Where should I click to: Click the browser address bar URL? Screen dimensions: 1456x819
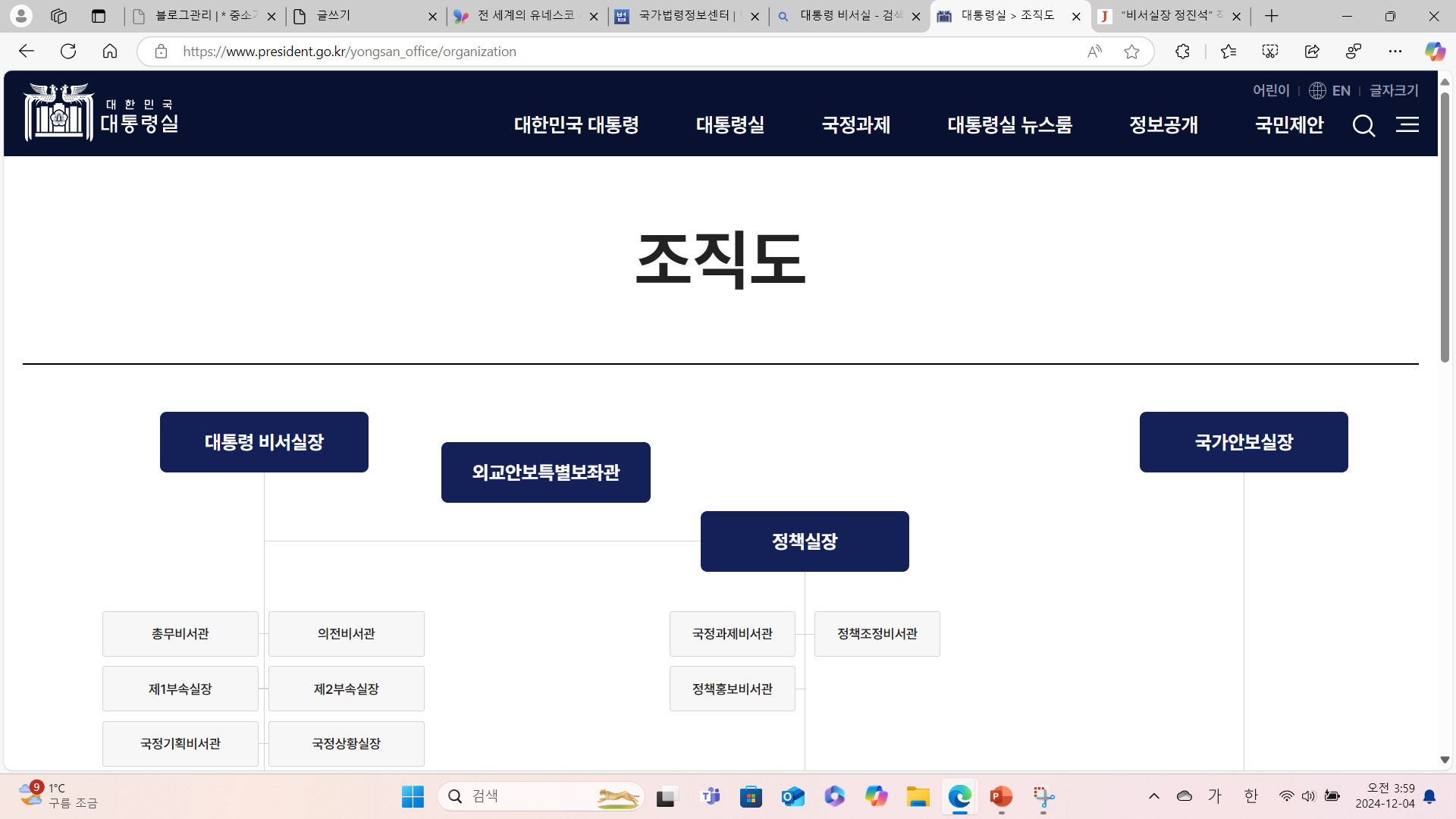point(349,52)
